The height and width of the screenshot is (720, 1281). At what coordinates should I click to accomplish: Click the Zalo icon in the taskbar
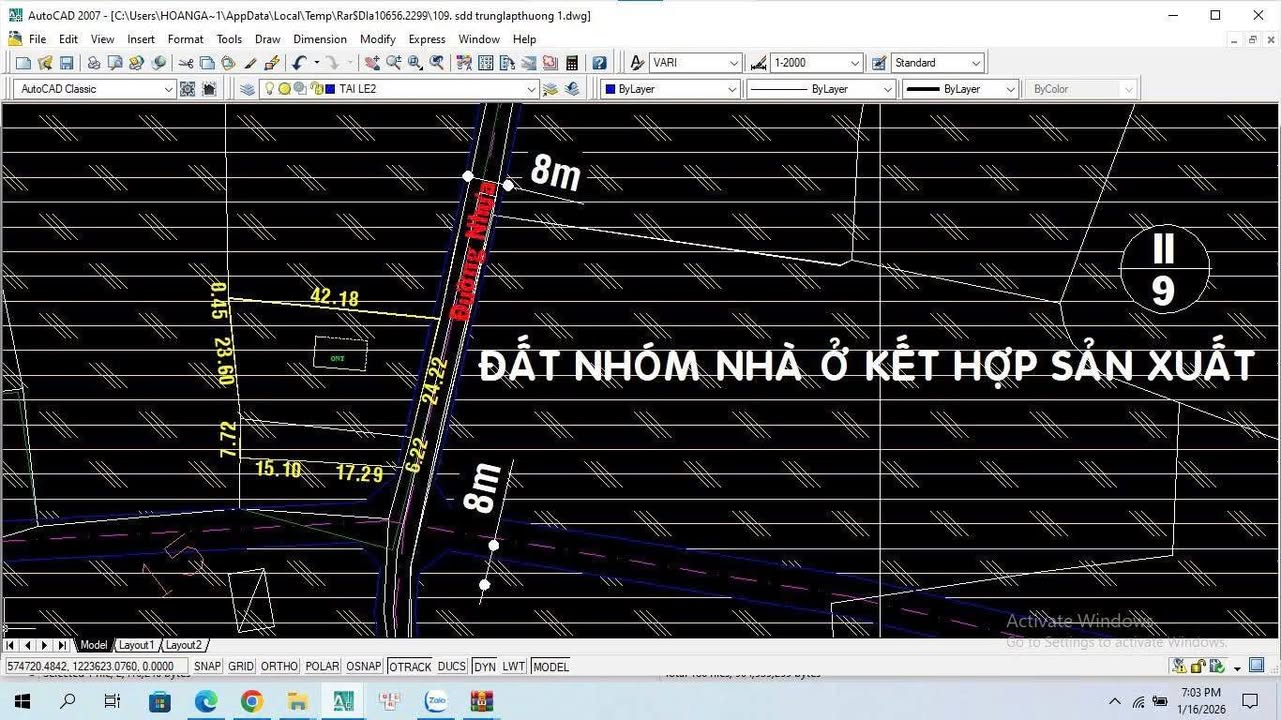coord(435,701)
